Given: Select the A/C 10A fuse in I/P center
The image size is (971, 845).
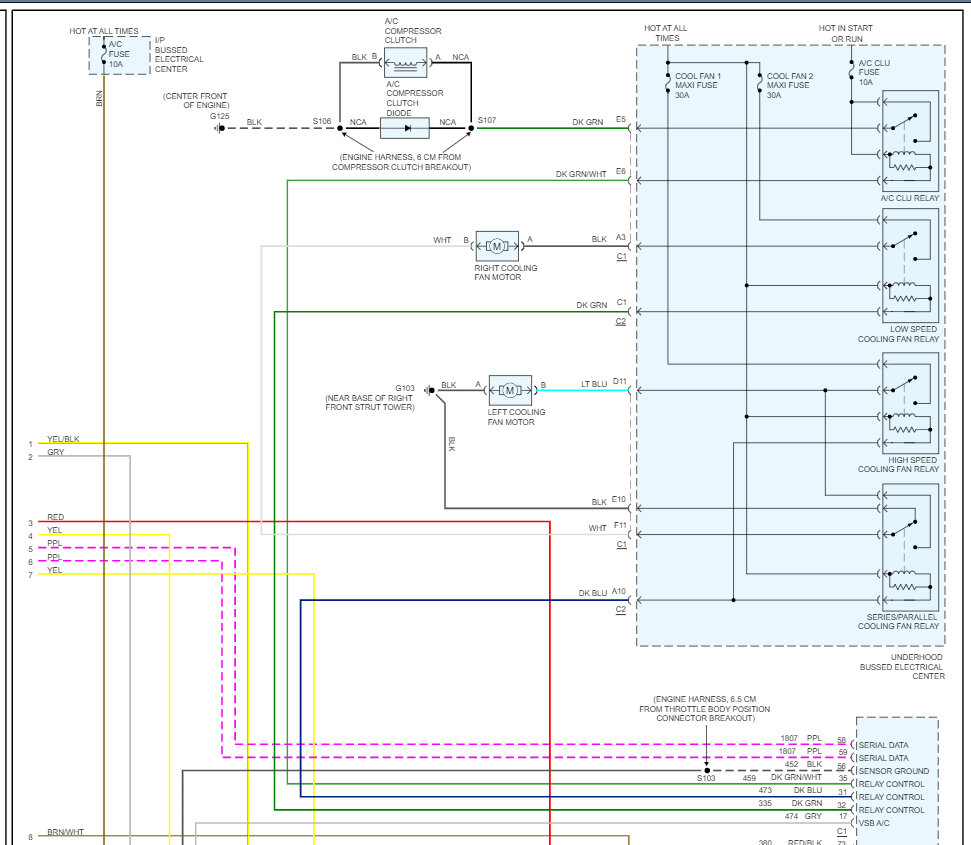Looking at the screenshot, I should point(105,54).
